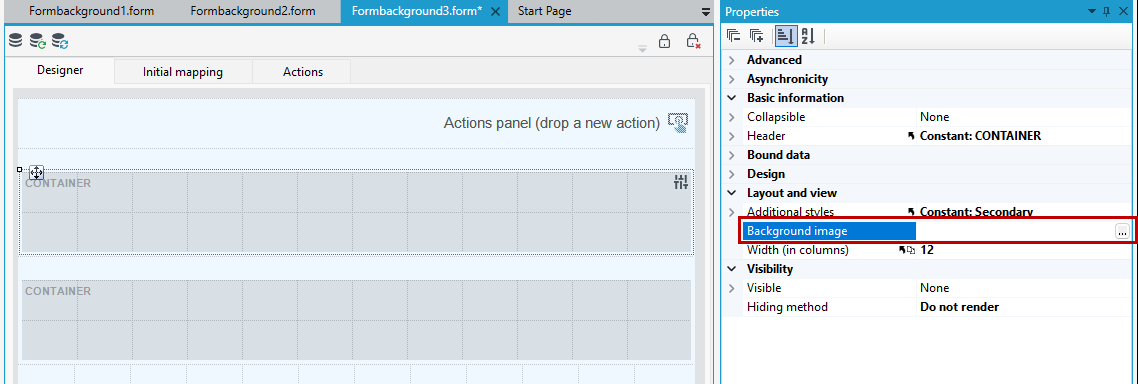The width and height of the screenshot is (1138, 384).
Task: Click the Collapsible value None
Action: click(x=934, y=117)
